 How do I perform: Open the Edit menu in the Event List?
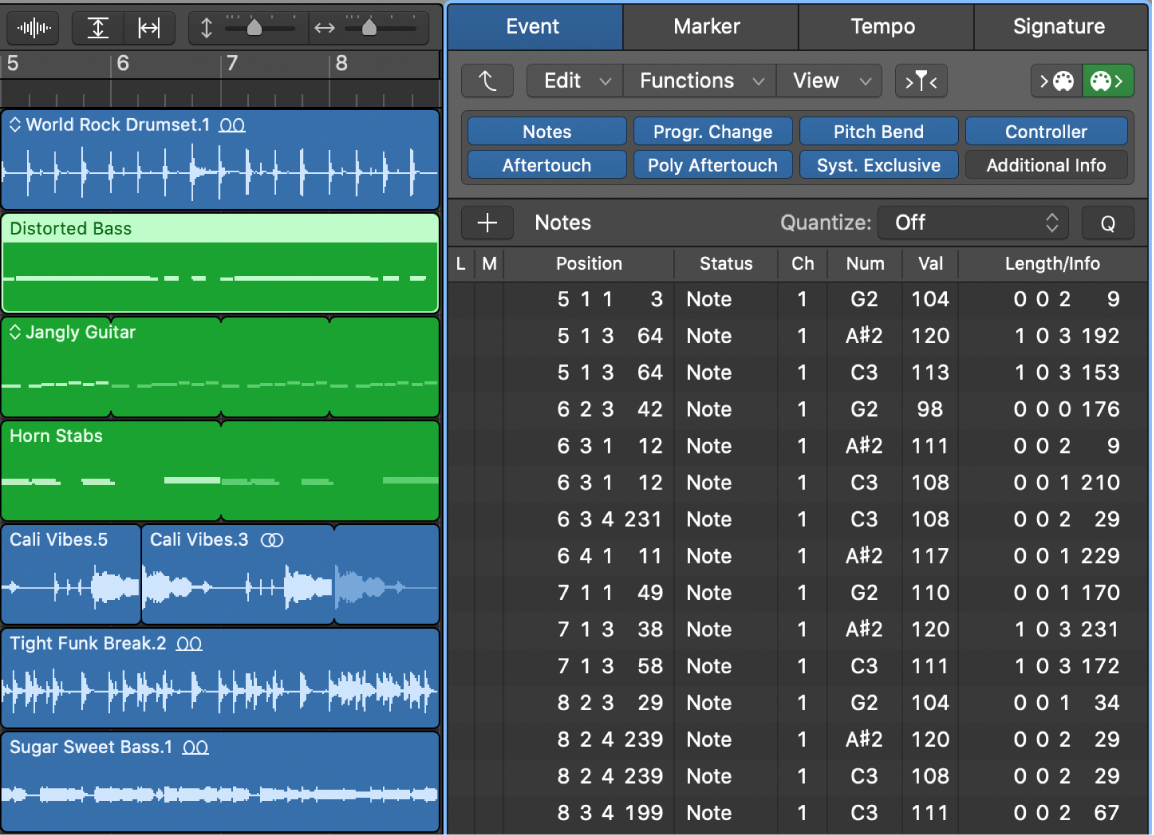573,80
